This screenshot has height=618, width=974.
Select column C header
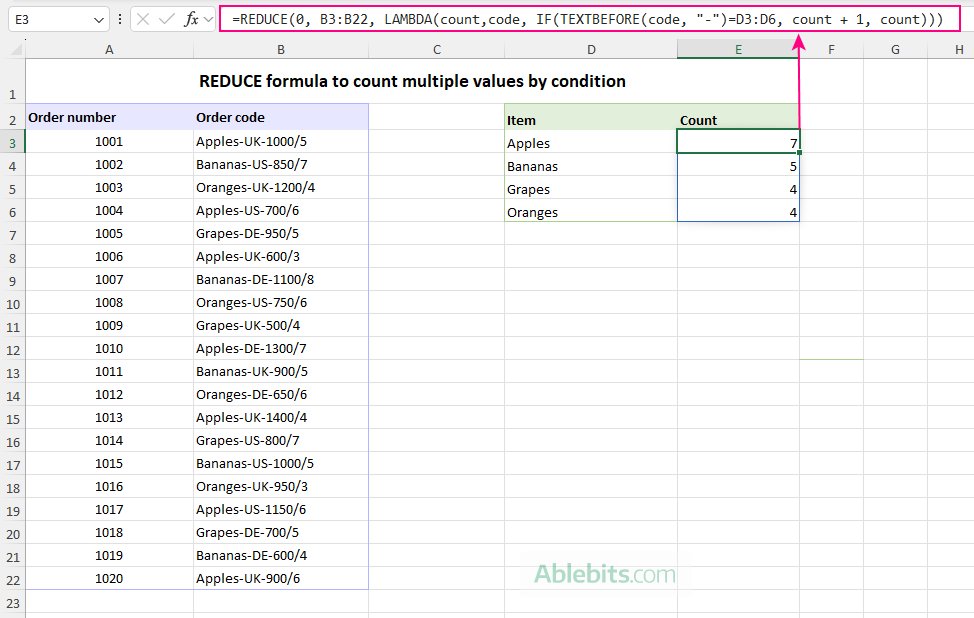point(437,50)
